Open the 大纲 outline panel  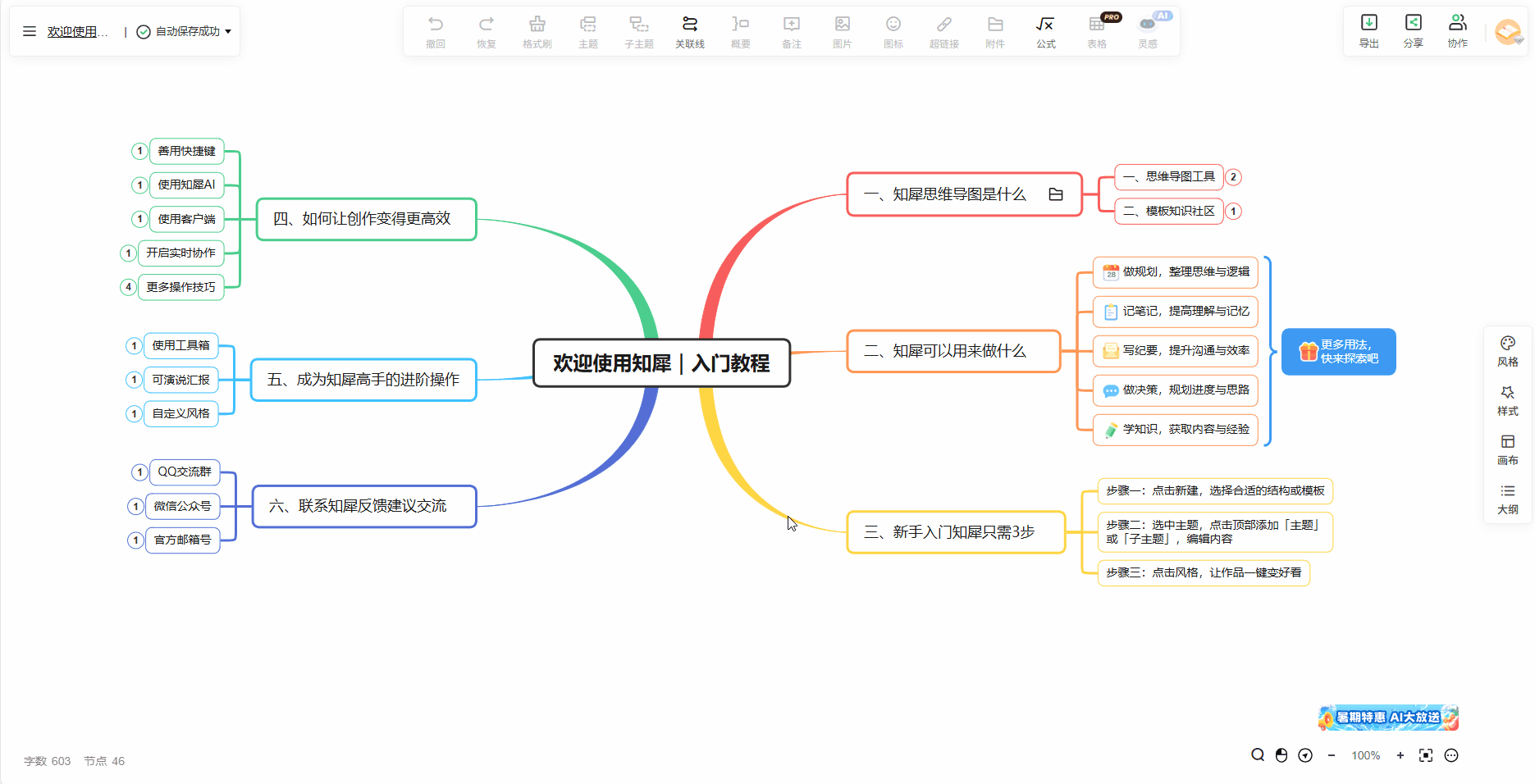(1508, 499)
